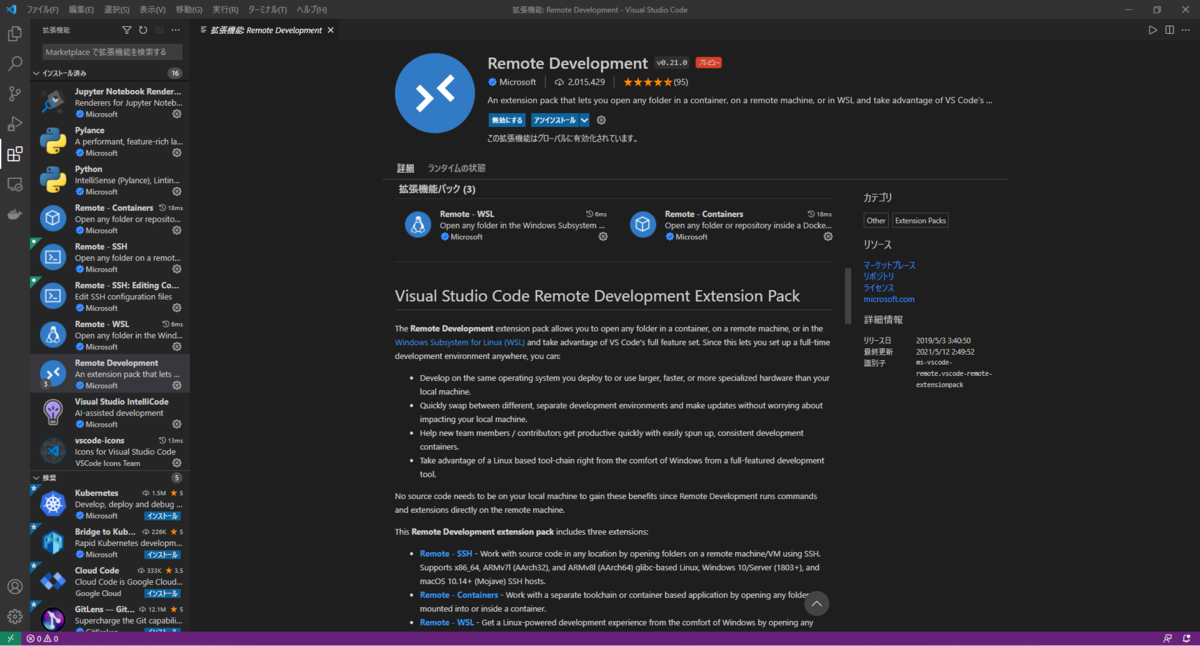Switch to the ランタイムの状態 tab

click(x=456, y=168)
